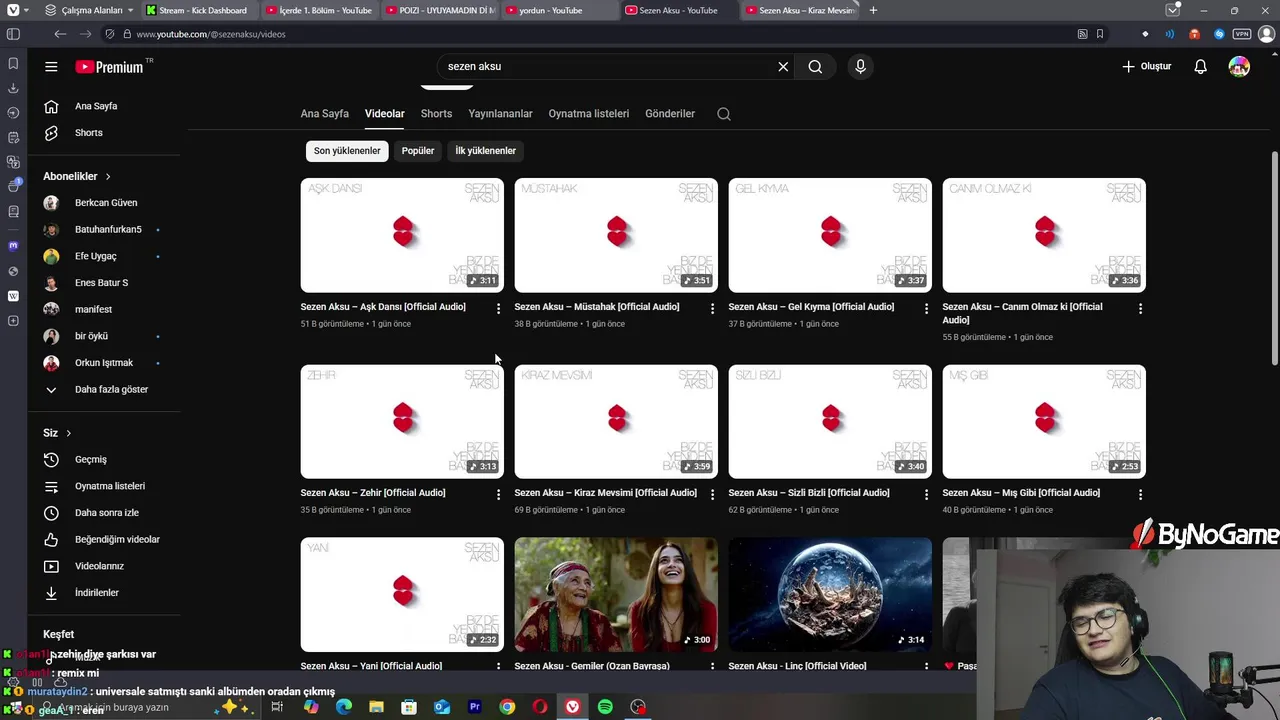Toggle the VPN button in toolbar
Viewport: 1280px width, 720px height.
(1242, 34)
